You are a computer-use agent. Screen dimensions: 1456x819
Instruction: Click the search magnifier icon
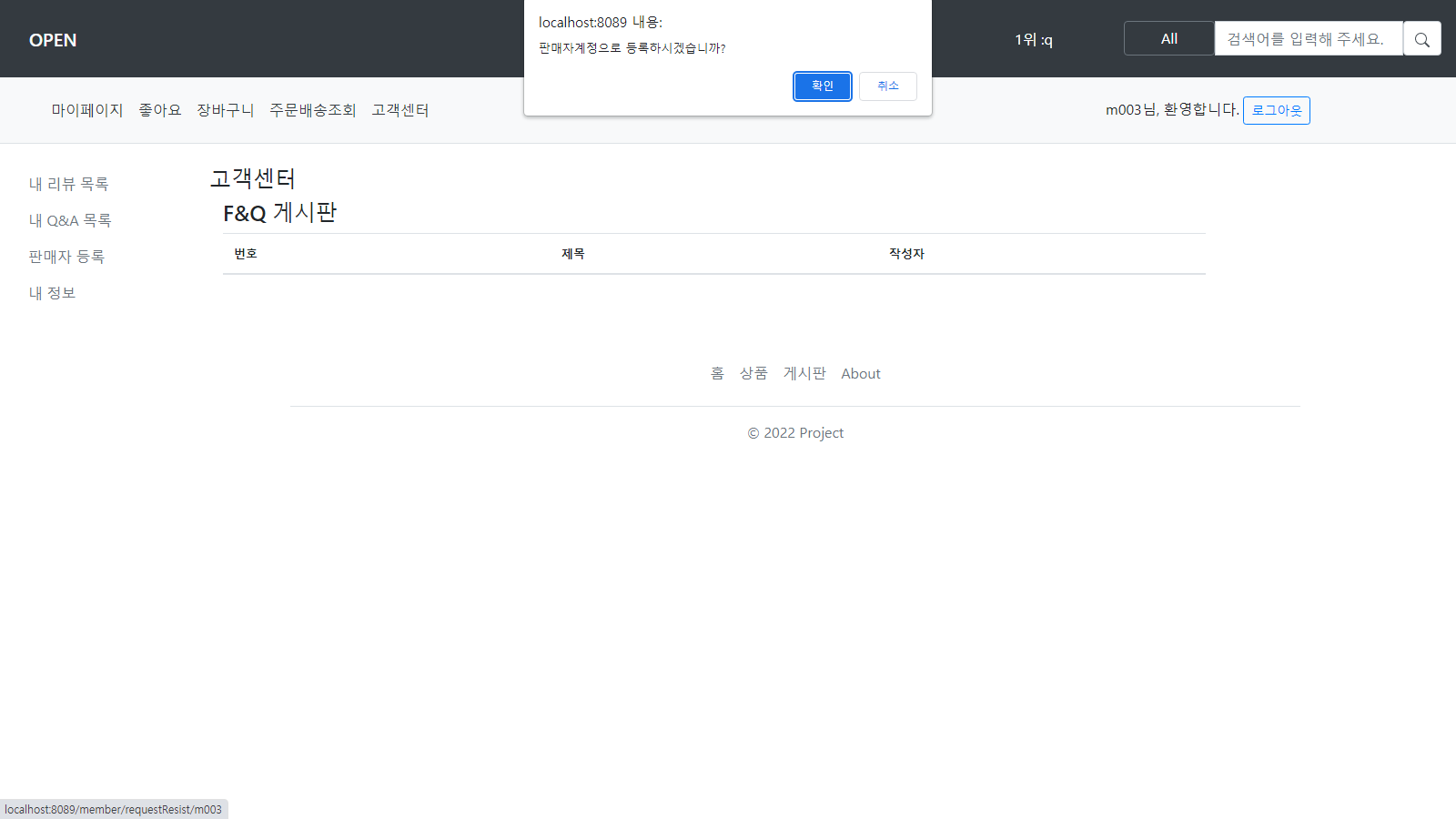[1421, 38]
